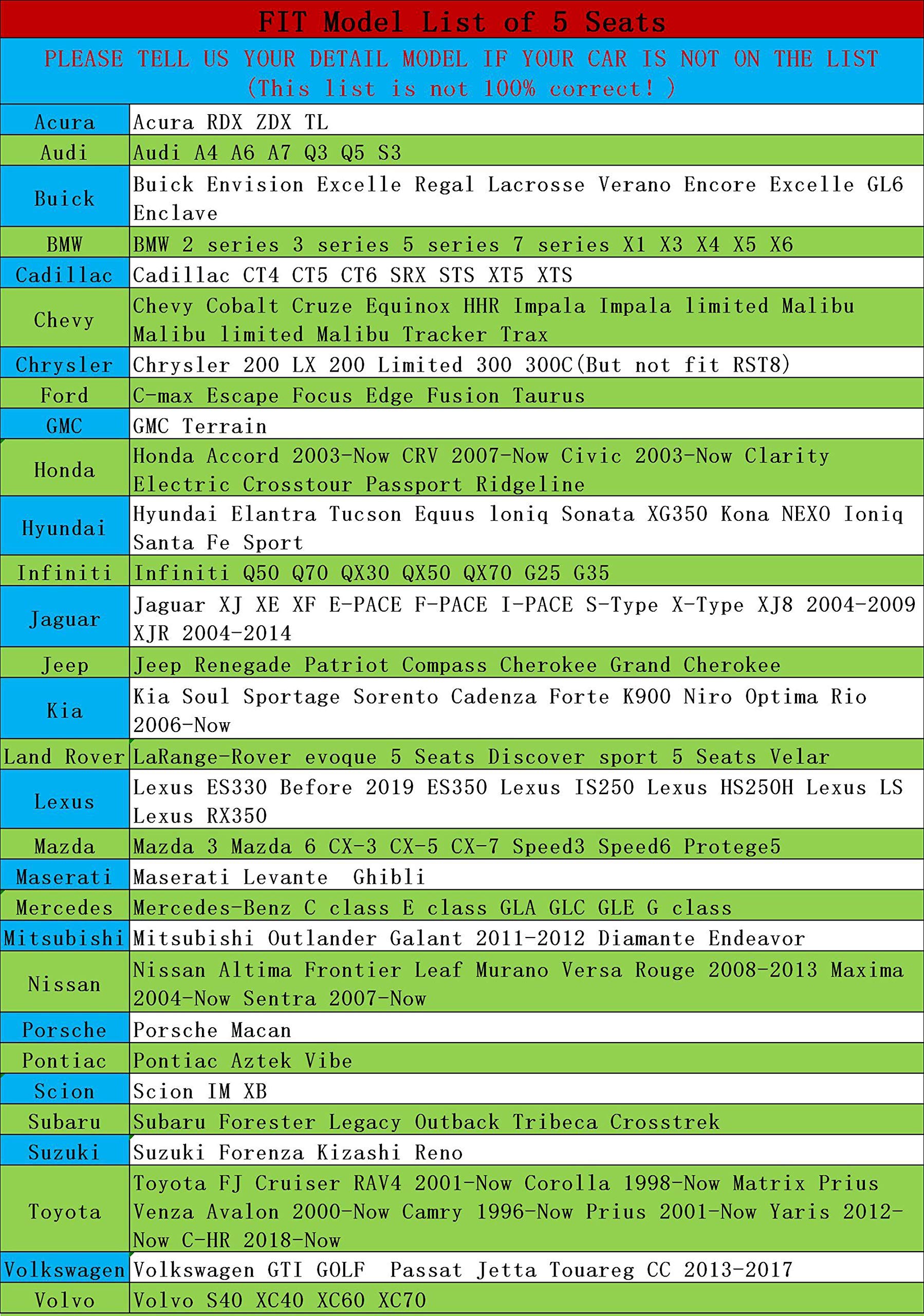The height and width of the screenshot is (1316, 924).
Task: Click the 'BMW 2 series 3 series' models cell
Action: point(526,243)
